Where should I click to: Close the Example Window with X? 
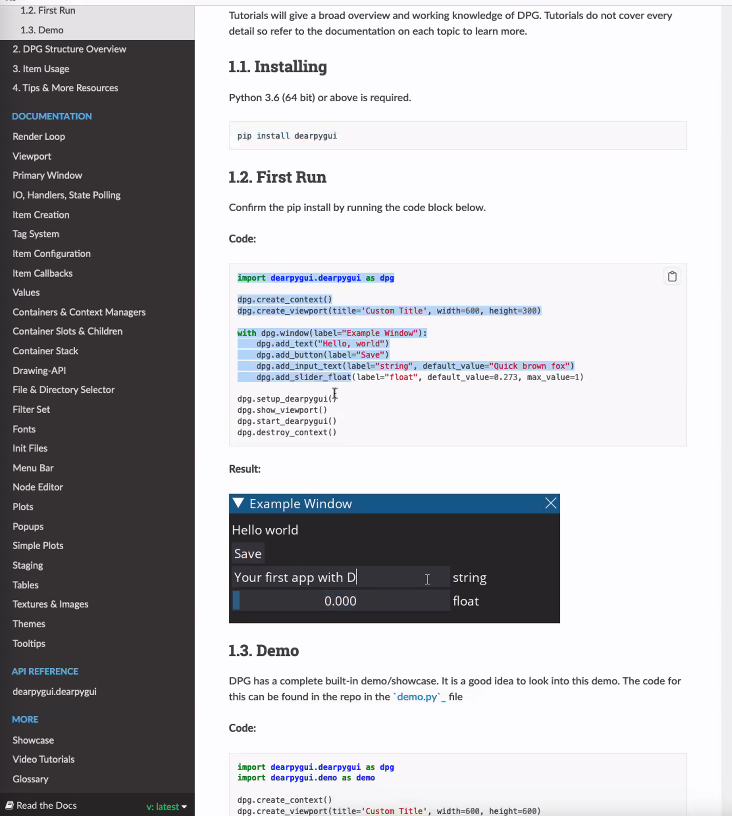coord(550,503)
